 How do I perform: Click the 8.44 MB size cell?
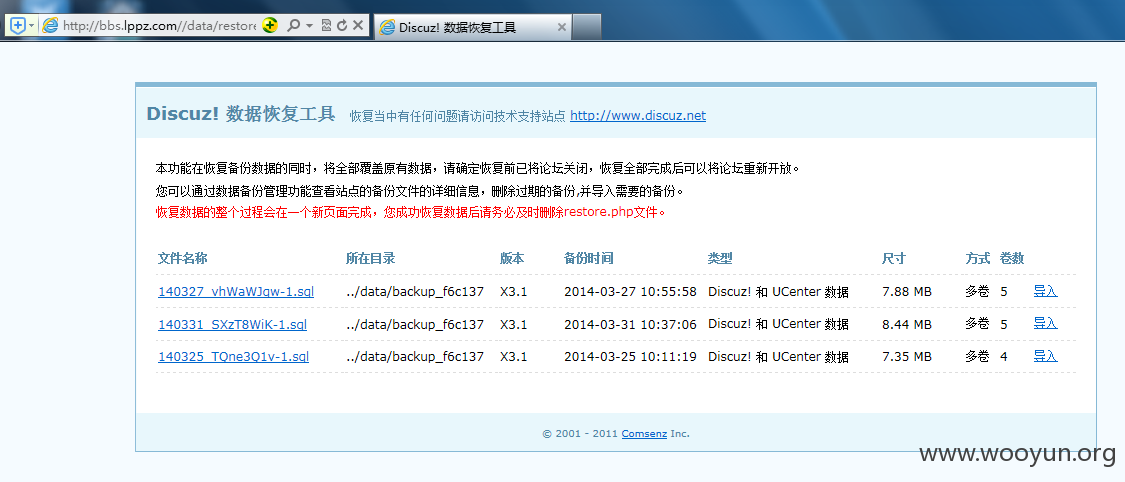tap(907, 324)
